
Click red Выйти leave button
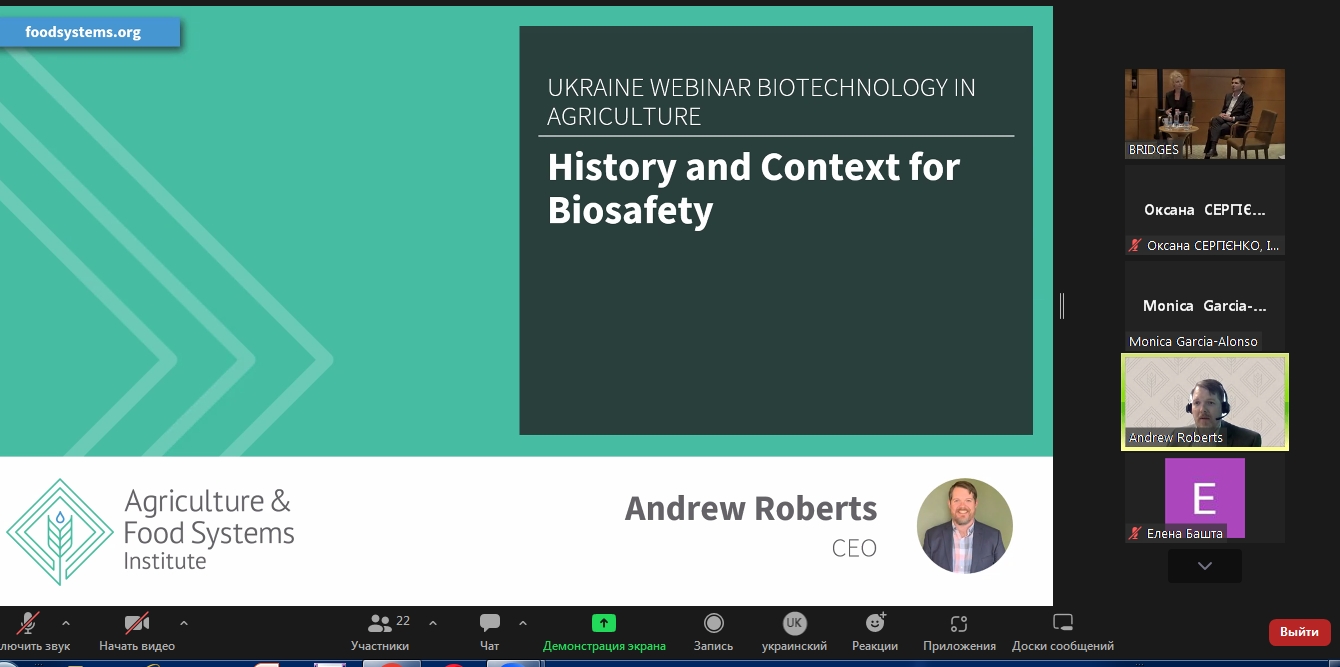pyautogui.click(x=1299, y=632)
